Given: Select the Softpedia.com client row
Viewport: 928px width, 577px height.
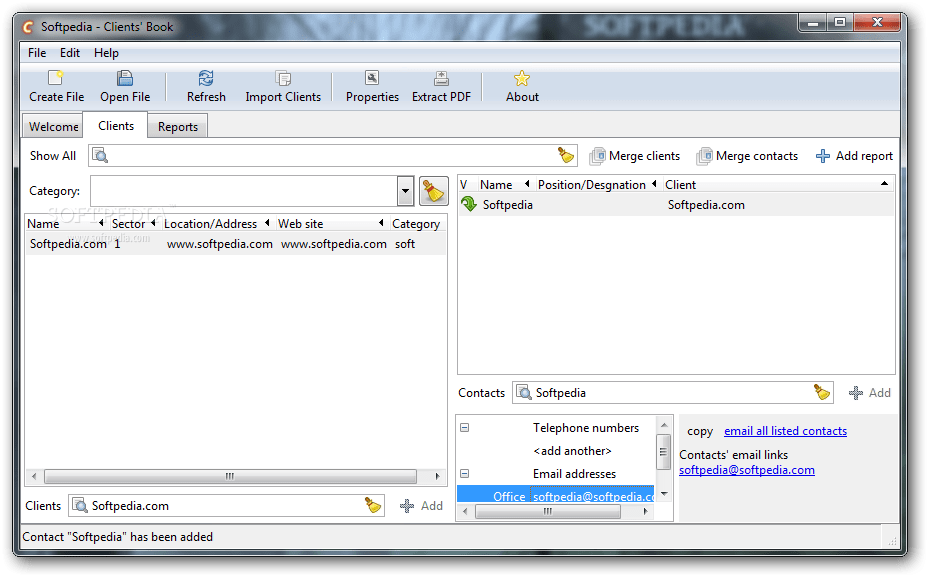Looking at the screenshot, I should pyautogui.click(x=236, y=244).
